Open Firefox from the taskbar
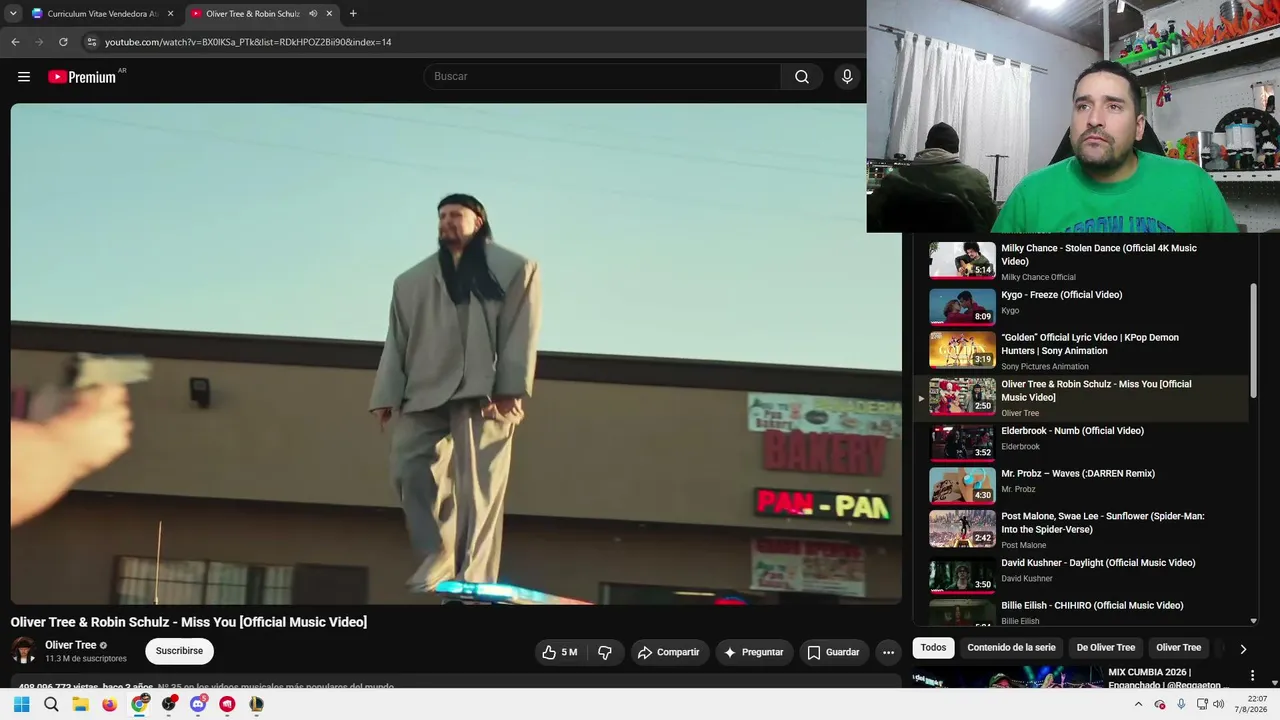This screenshot has height=720, width=1280. point(109,704)
